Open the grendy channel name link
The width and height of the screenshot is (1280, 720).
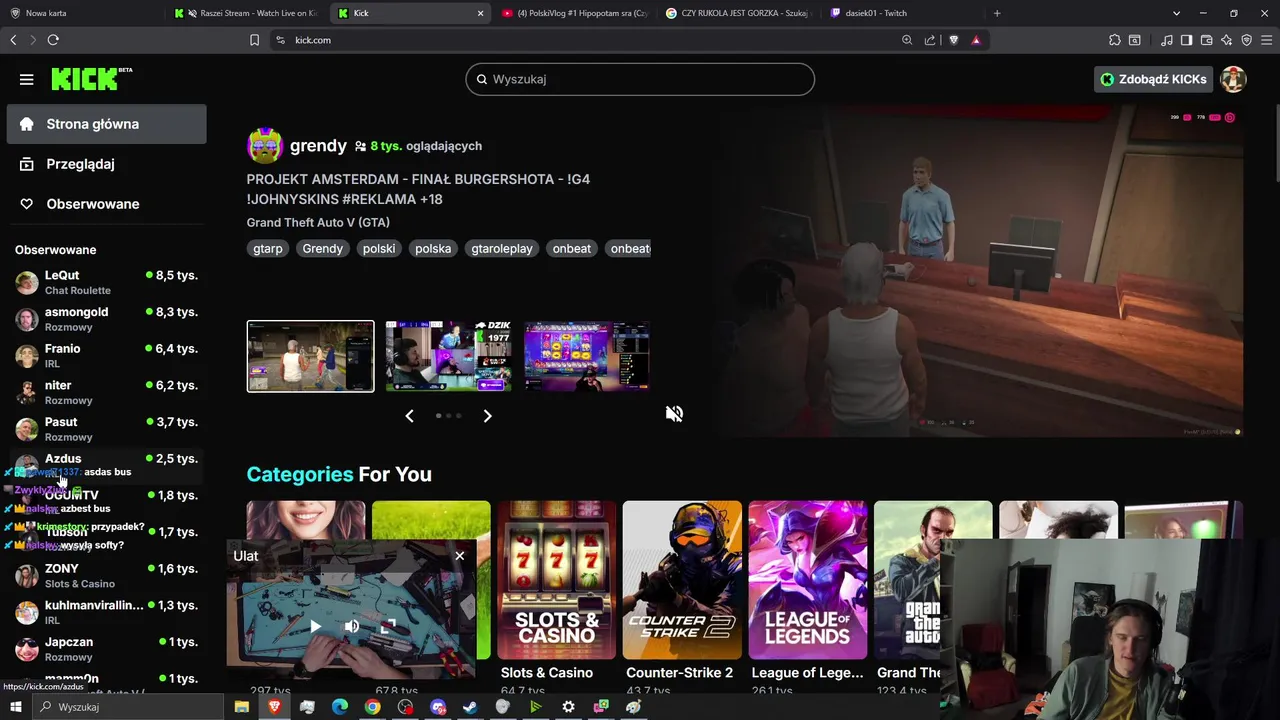pos(318,146)
